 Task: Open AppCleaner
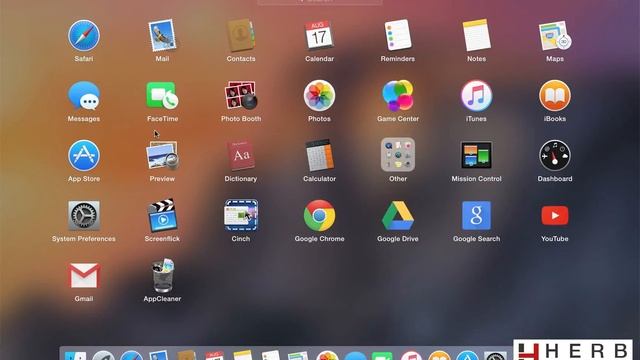tap(162, 276)
